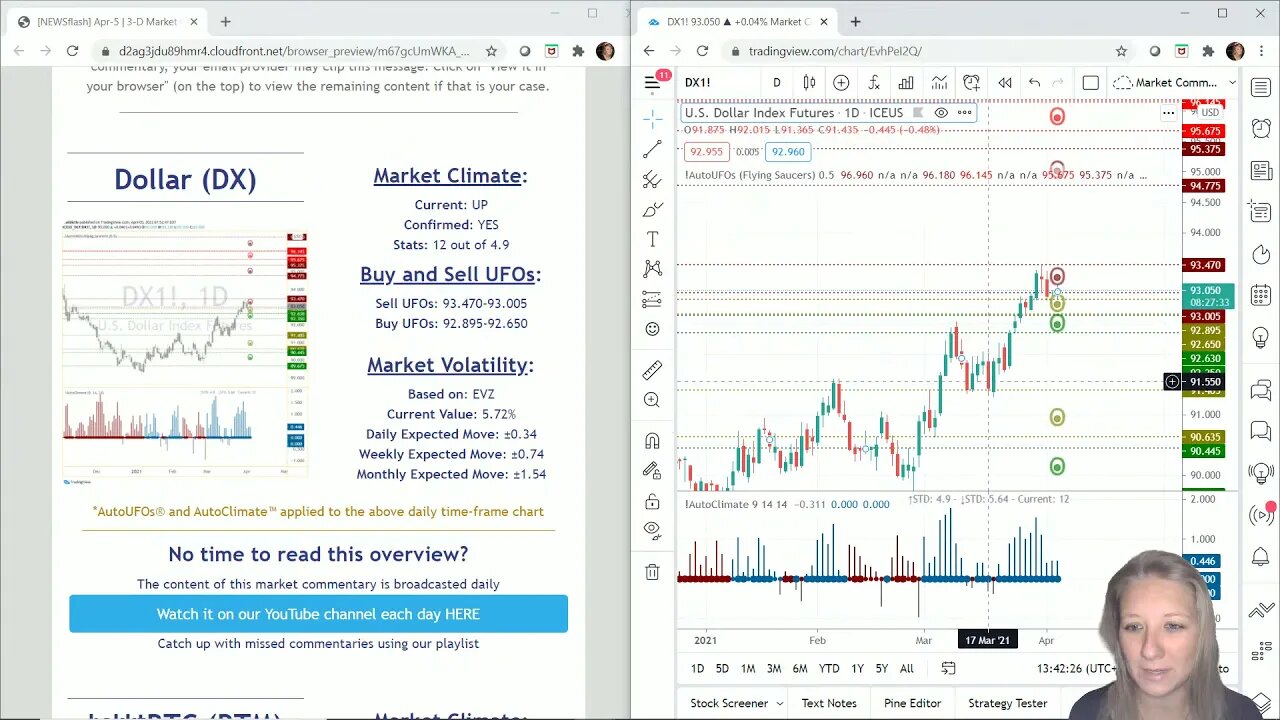
Task: Reload the TradingView page
Action: tap(702, 51)
